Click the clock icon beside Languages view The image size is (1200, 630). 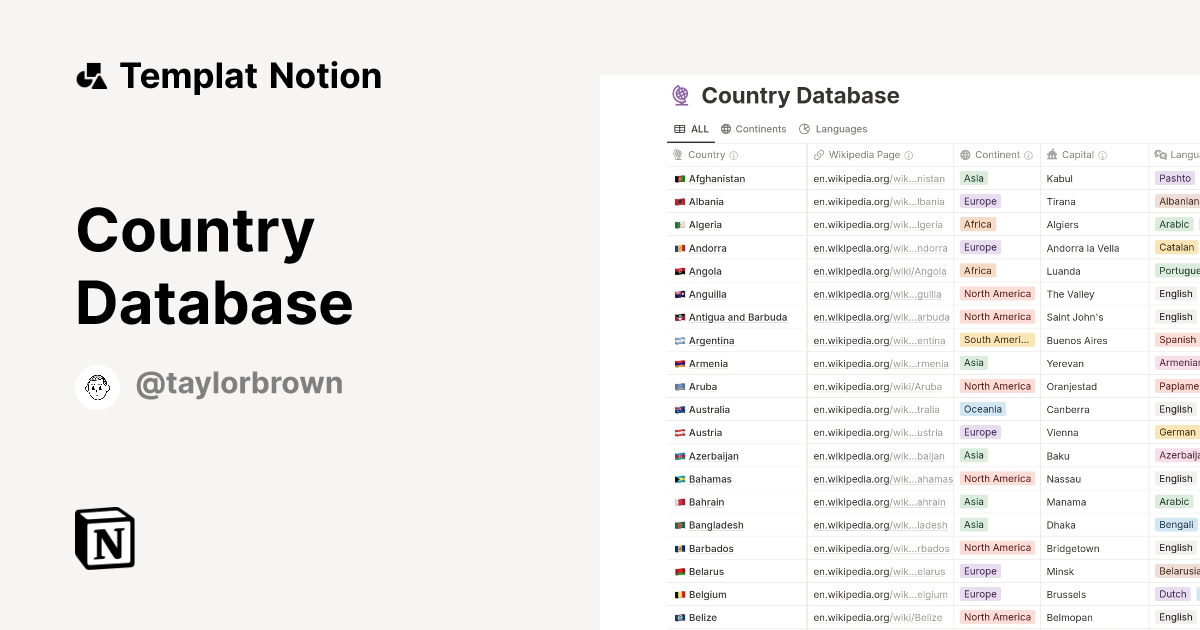click(803, 129)
